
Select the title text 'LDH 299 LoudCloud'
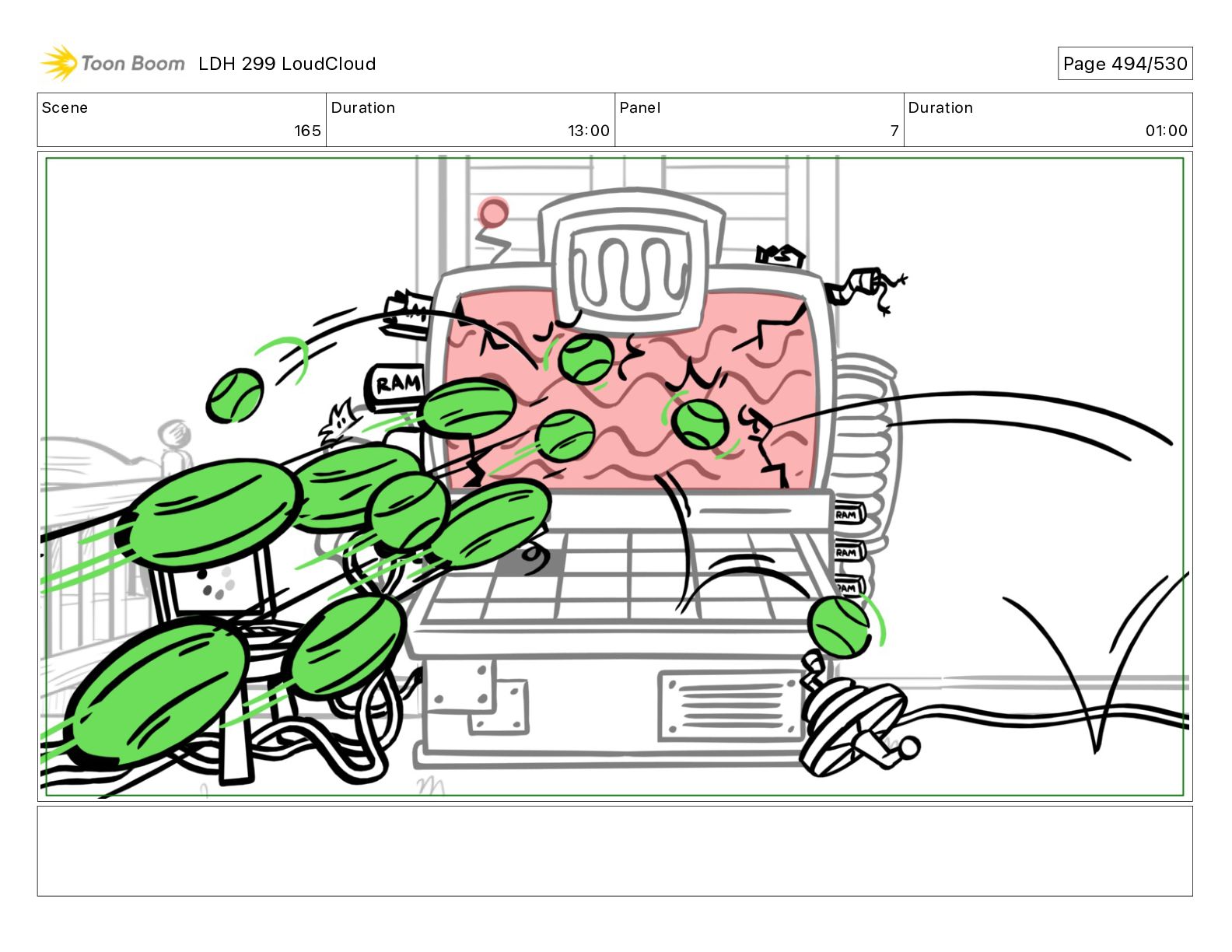coord(287,64)
